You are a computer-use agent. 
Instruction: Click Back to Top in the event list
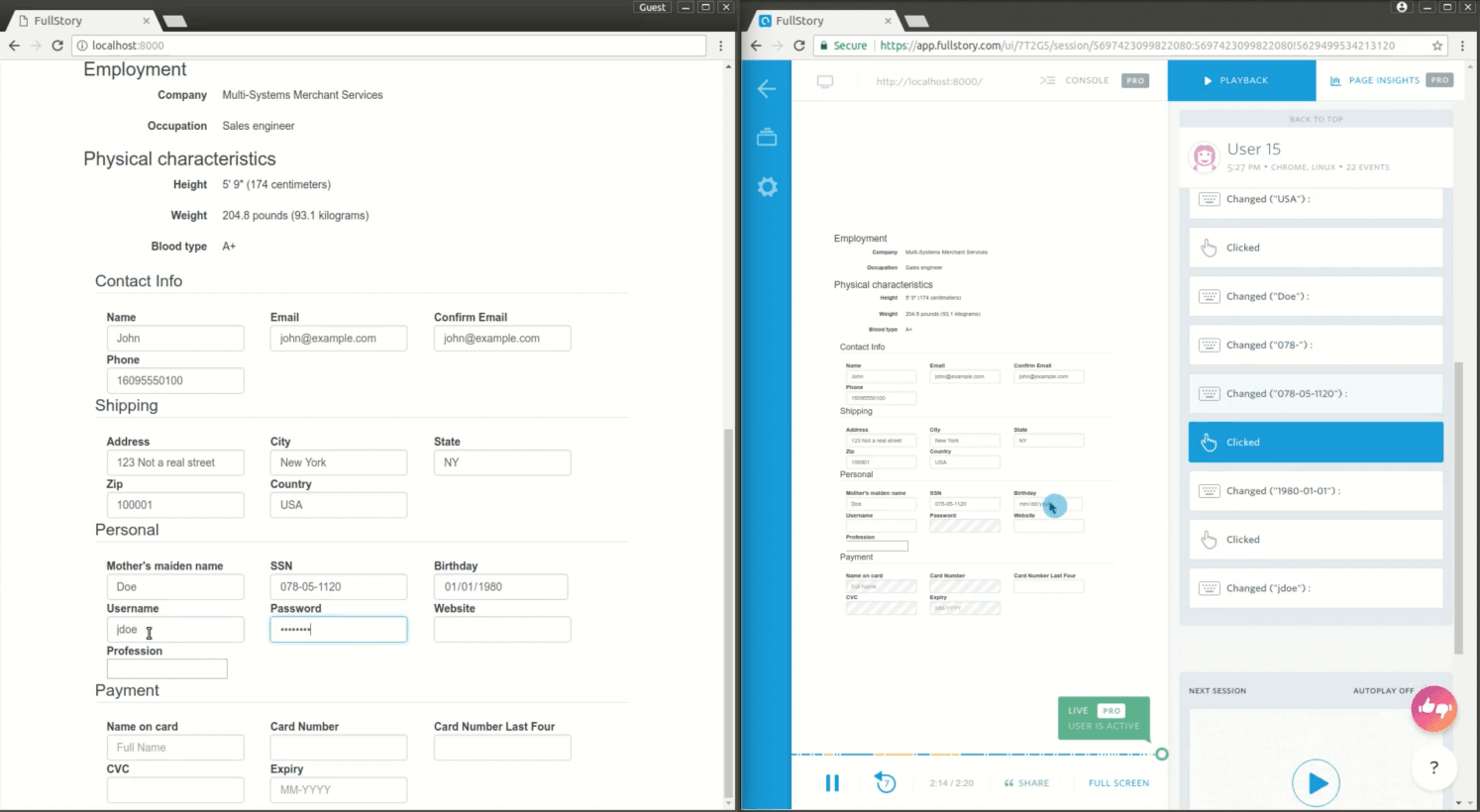coord(1316,119)
